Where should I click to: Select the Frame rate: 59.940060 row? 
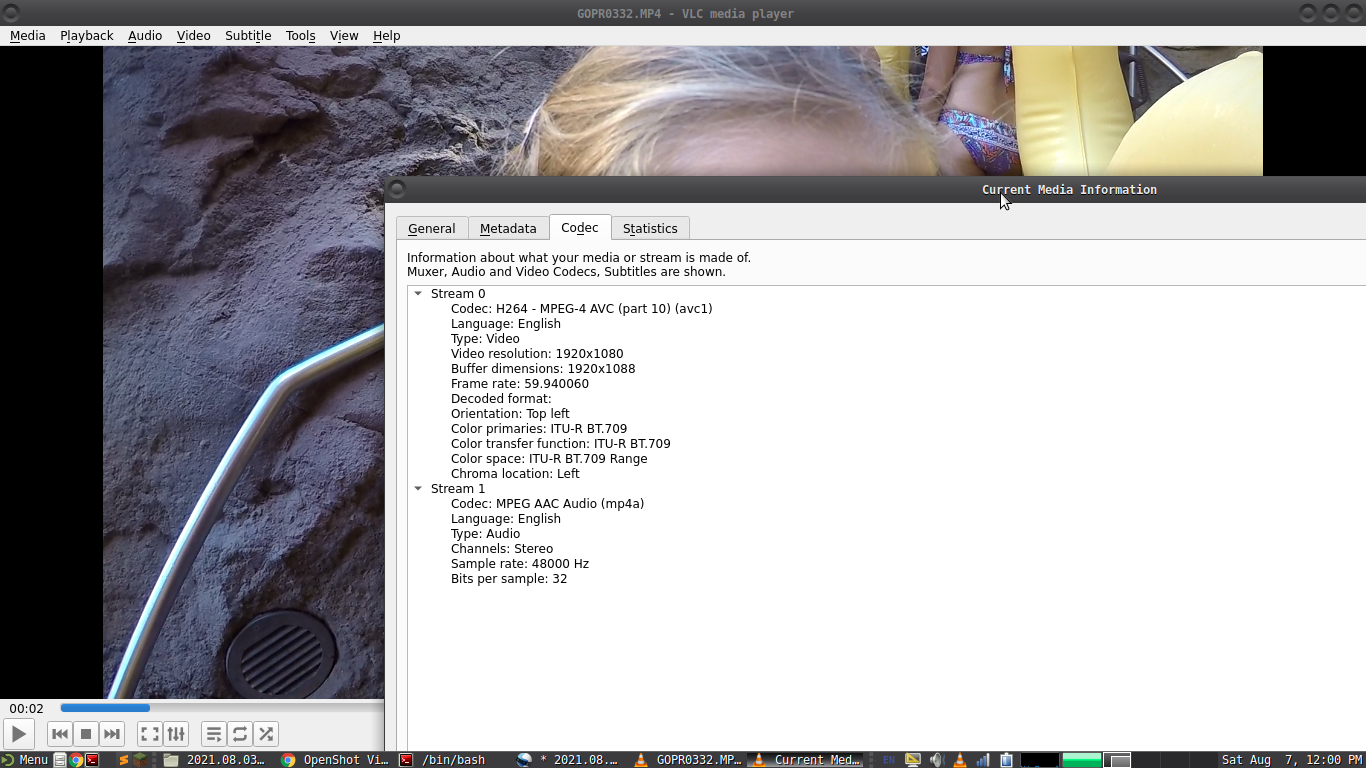519,384
